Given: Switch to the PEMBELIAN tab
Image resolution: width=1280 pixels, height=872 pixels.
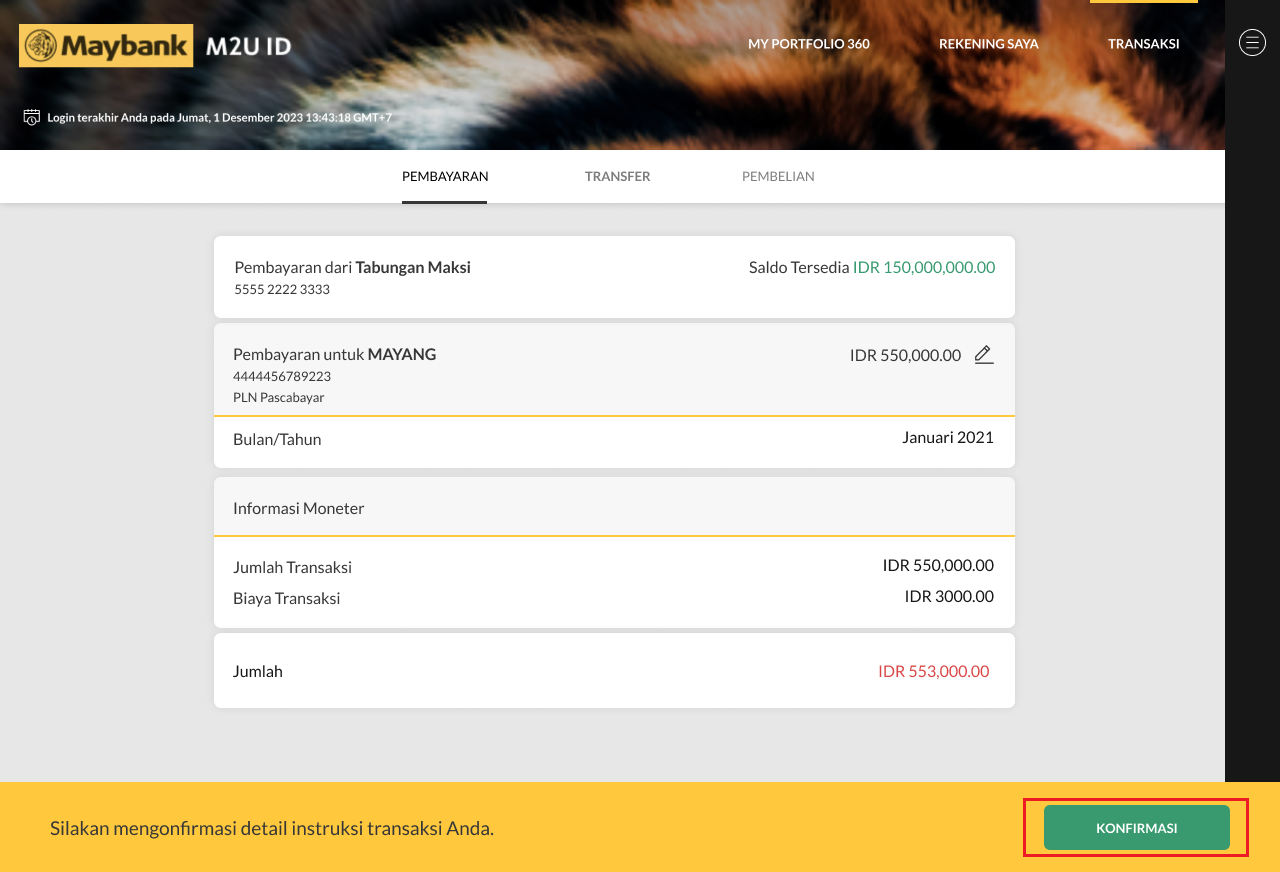Looking at the screenshot, I should click(x=778, y=176).
